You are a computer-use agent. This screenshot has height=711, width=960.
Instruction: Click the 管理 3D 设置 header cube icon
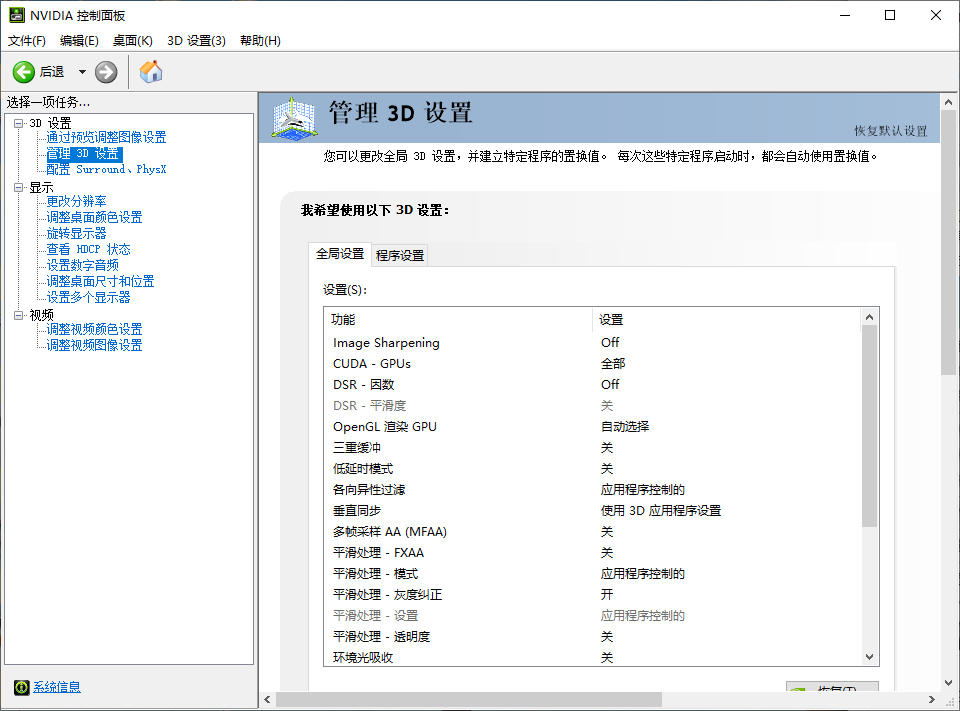point(294,119)
